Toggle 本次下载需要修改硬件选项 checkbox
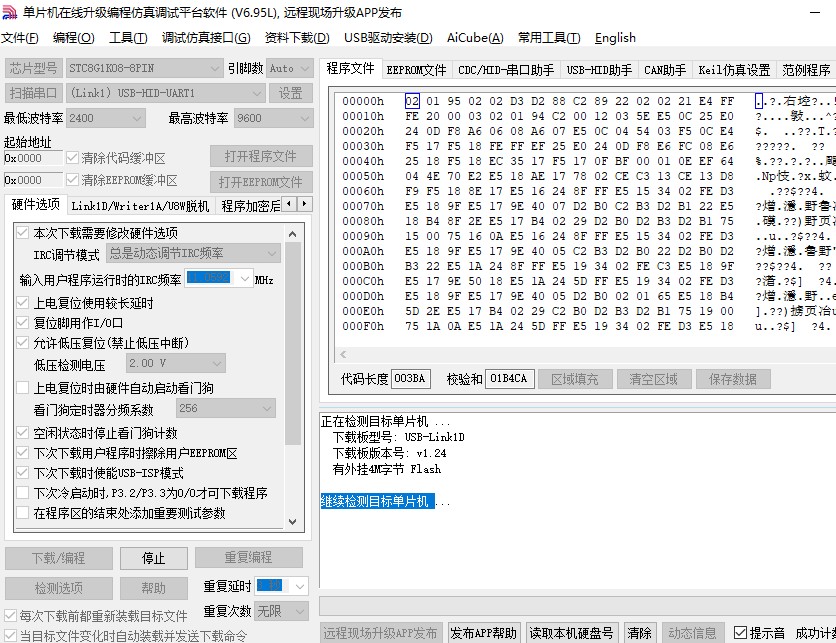Image resolution: width=836 pixels, height=643 pixels. [22, 232]
